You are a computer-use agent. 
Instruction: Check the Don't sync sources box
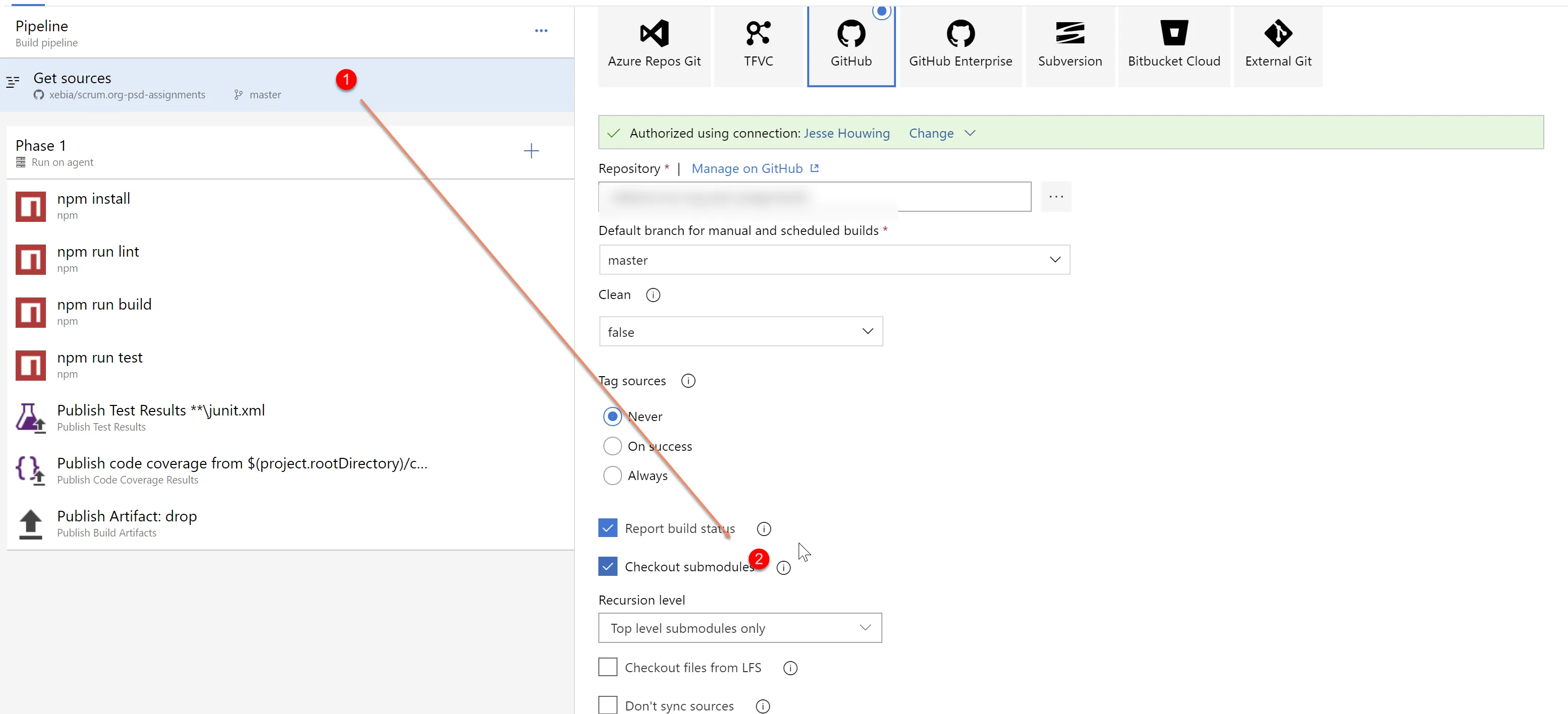(x=607, y=705)
